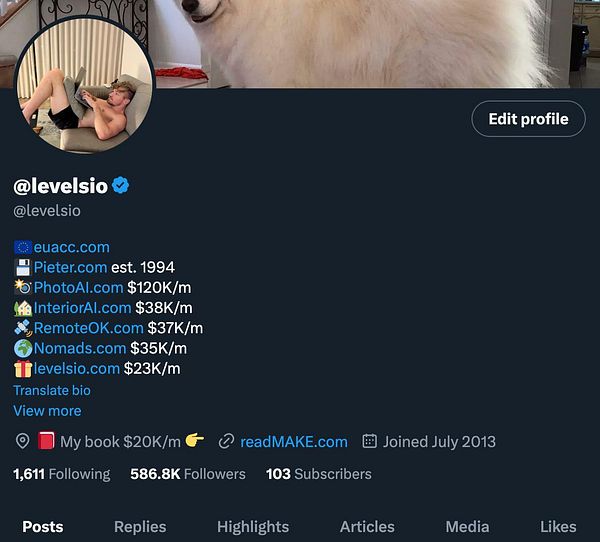Select the Media tab
The width and height of the screenshot is (600, 542).
(x=467, y=527)
